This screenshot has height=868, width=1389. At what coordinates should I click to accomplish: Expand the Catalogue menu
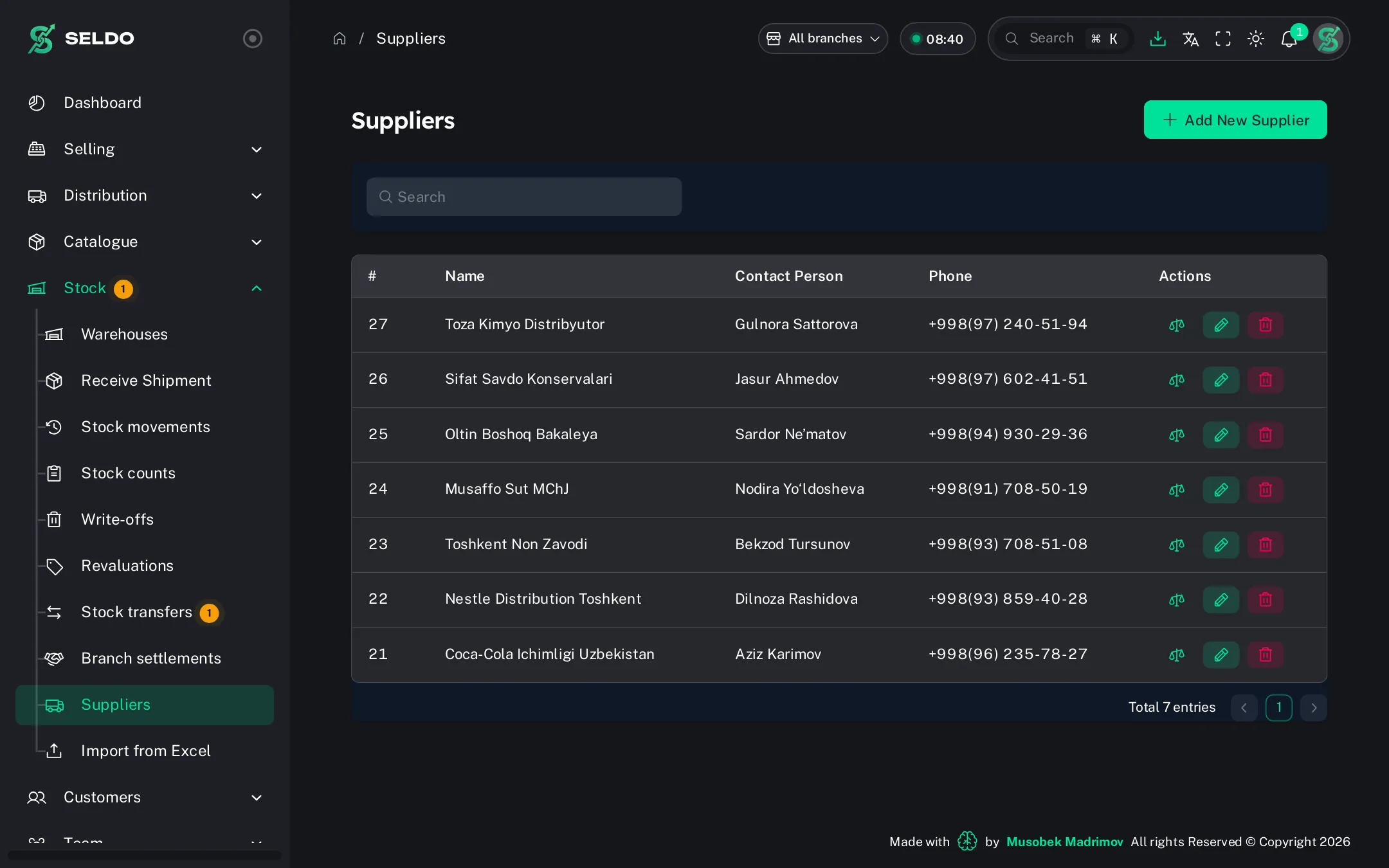pyautogui.click(x=145, y=242)
